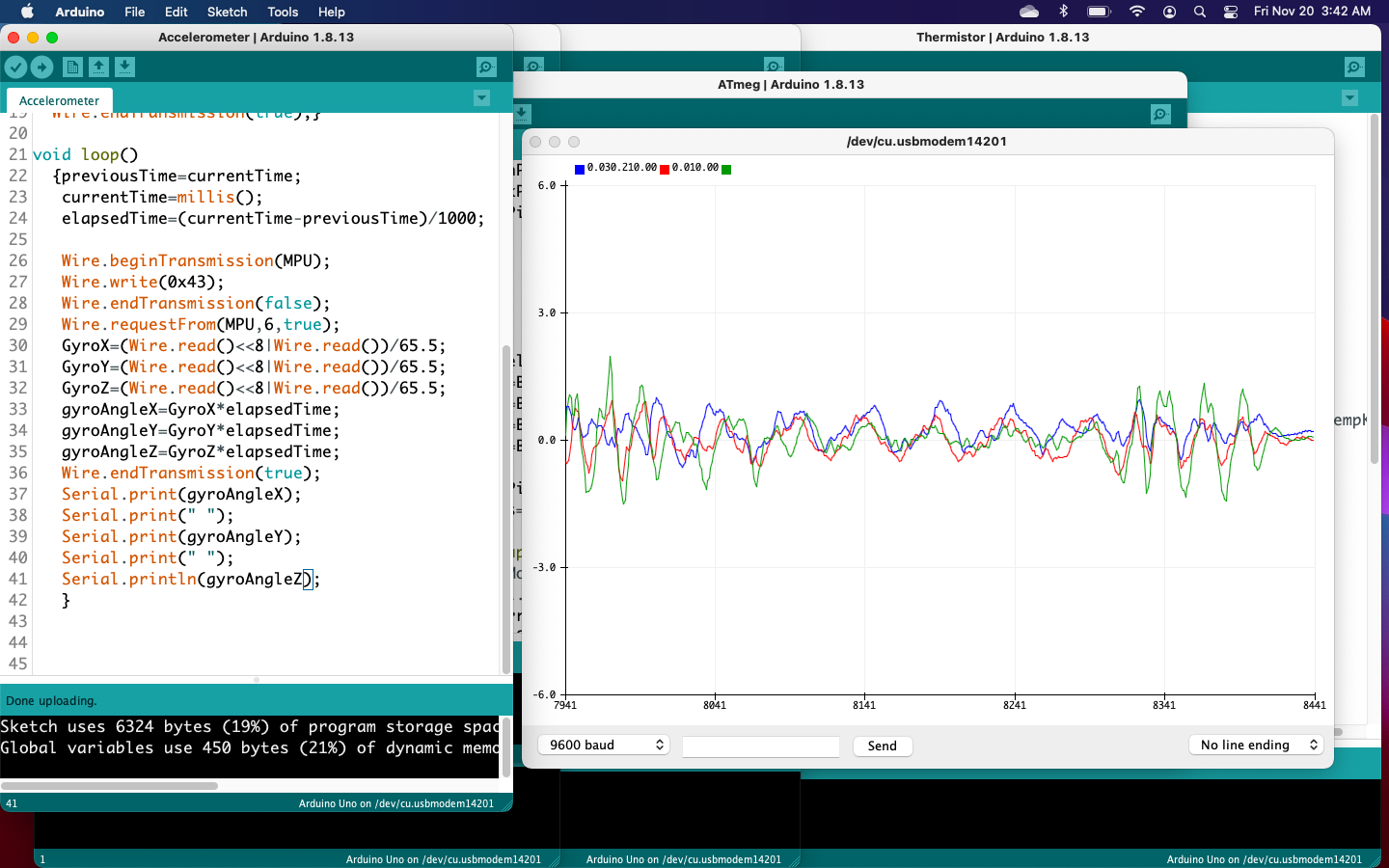Click the 'Serial.println(gyroAngleZ);' line
Screen dimensions: 1389x868
pyautogui.click(x=191, y=579)
